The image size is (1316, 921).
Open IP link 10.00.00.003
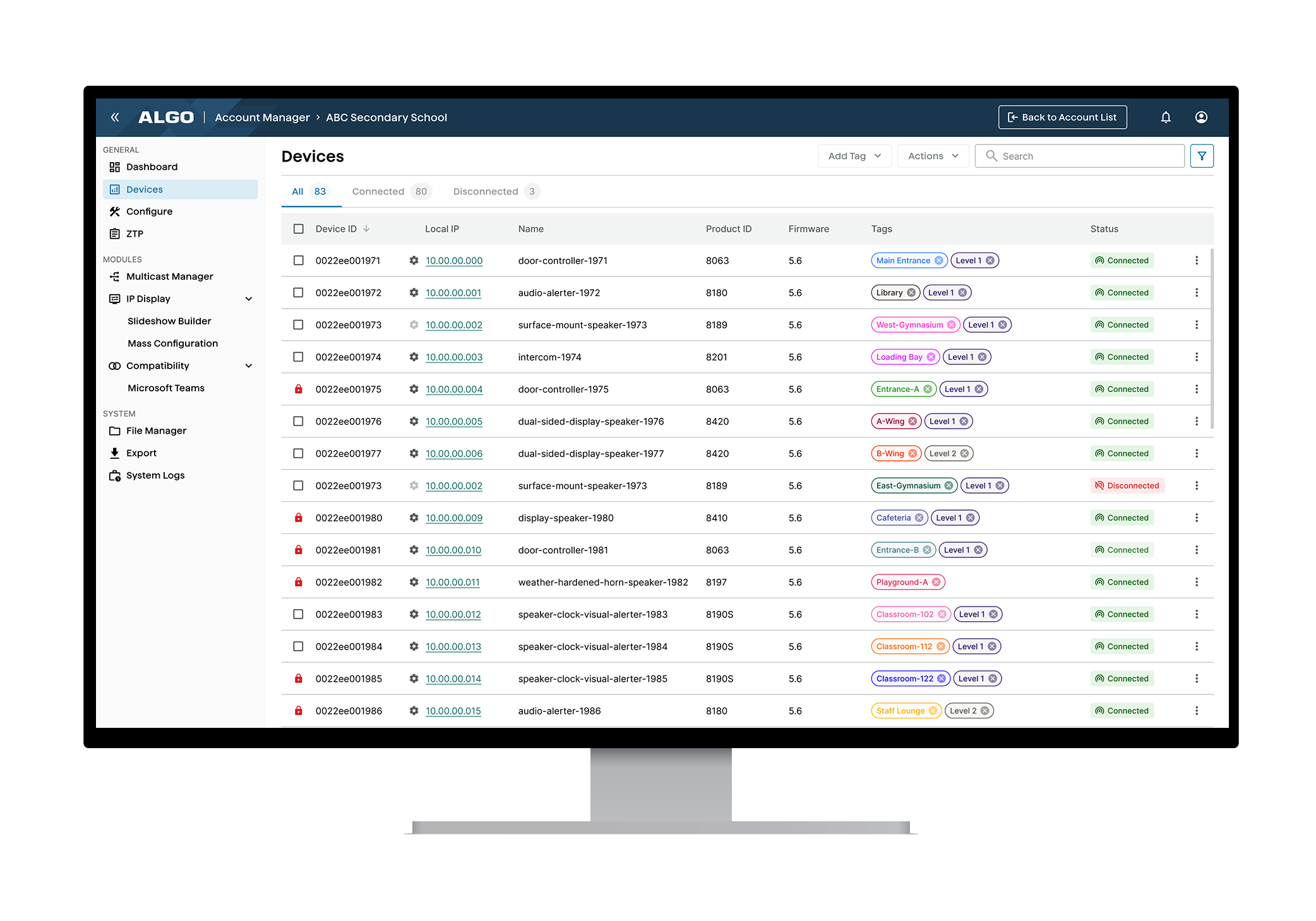click(x=453, y=357)
